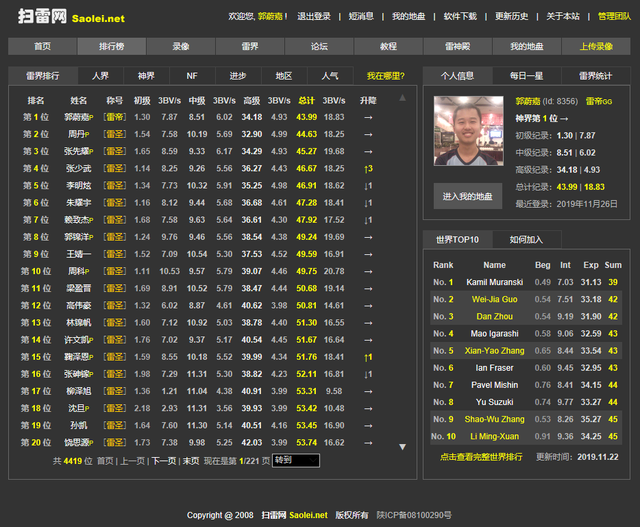Click player name 张少武 in rank 4 row
This screenshot has width=640, height=527.
pyautogui.click(x=78, y=169)
